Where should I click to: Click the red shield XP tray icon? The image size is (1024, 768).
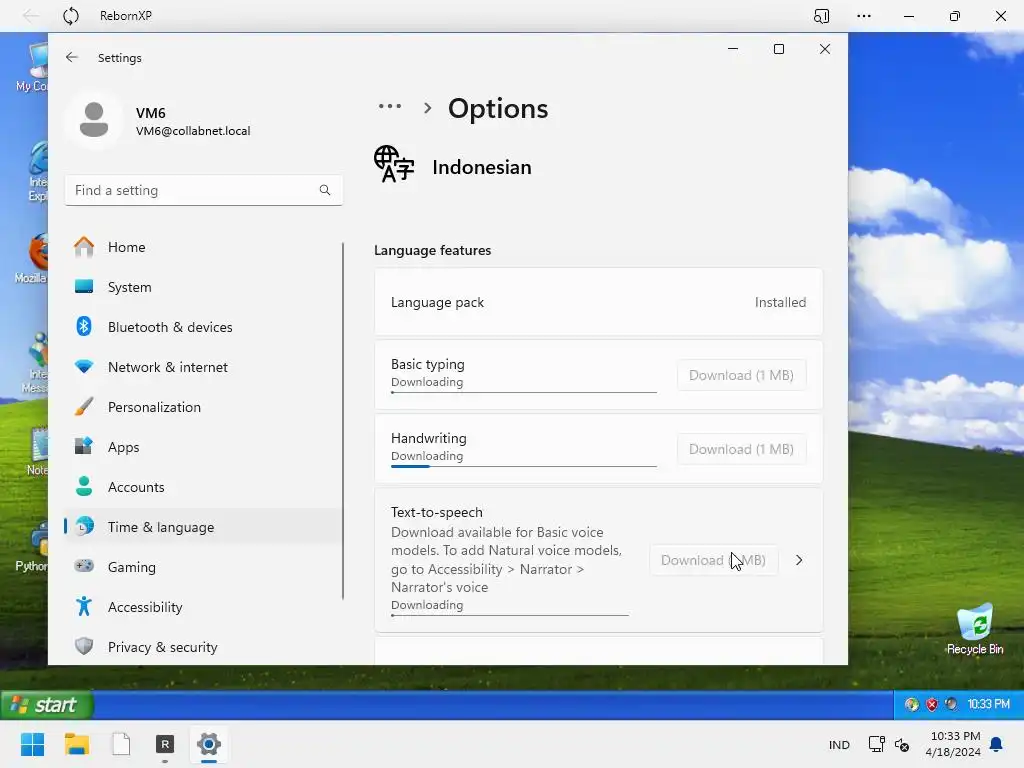pos(932,704)
